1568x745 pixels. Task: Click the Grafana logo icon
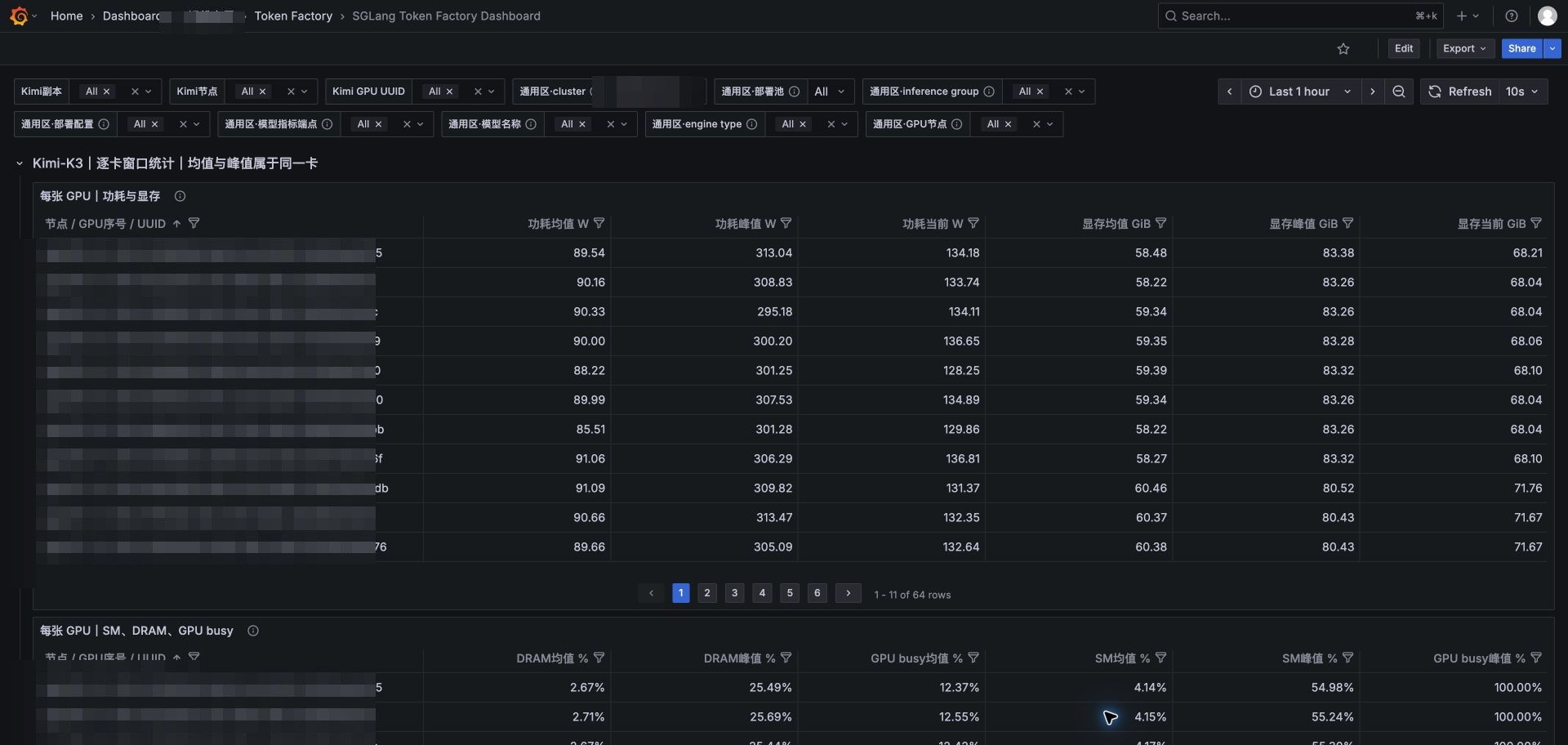coord(19,16)
